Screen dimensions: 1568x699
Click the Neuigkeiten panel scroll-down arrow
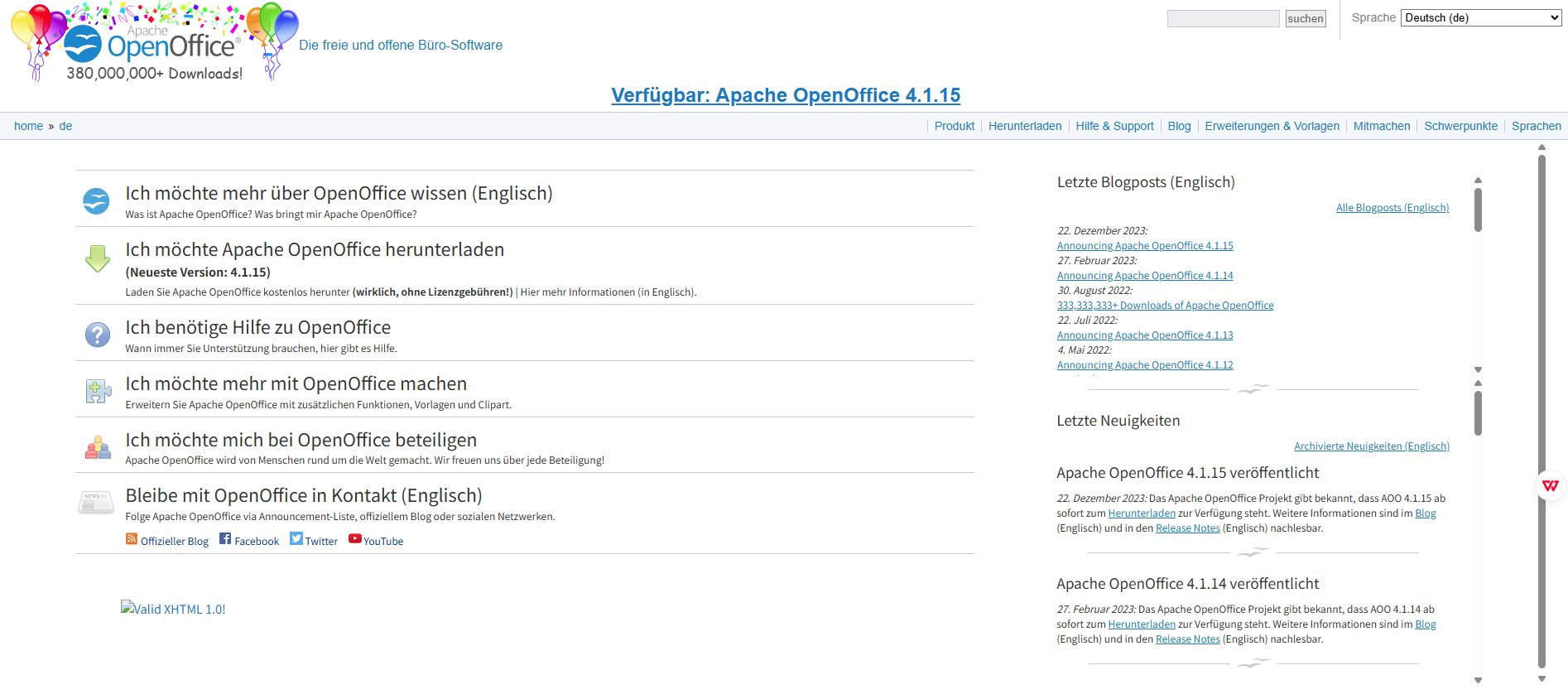[1478, 680]
